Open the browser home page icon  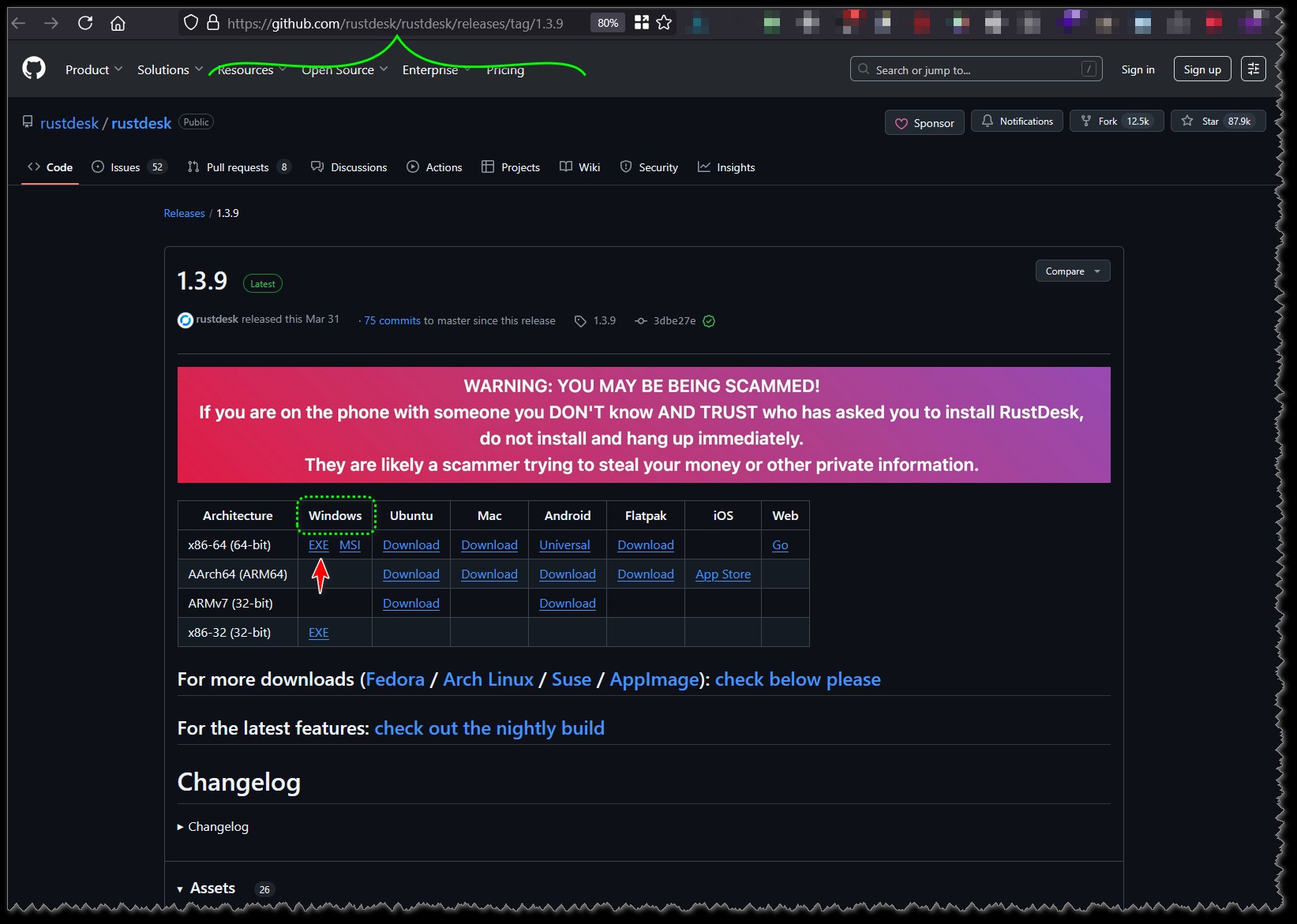pos(118,23)
